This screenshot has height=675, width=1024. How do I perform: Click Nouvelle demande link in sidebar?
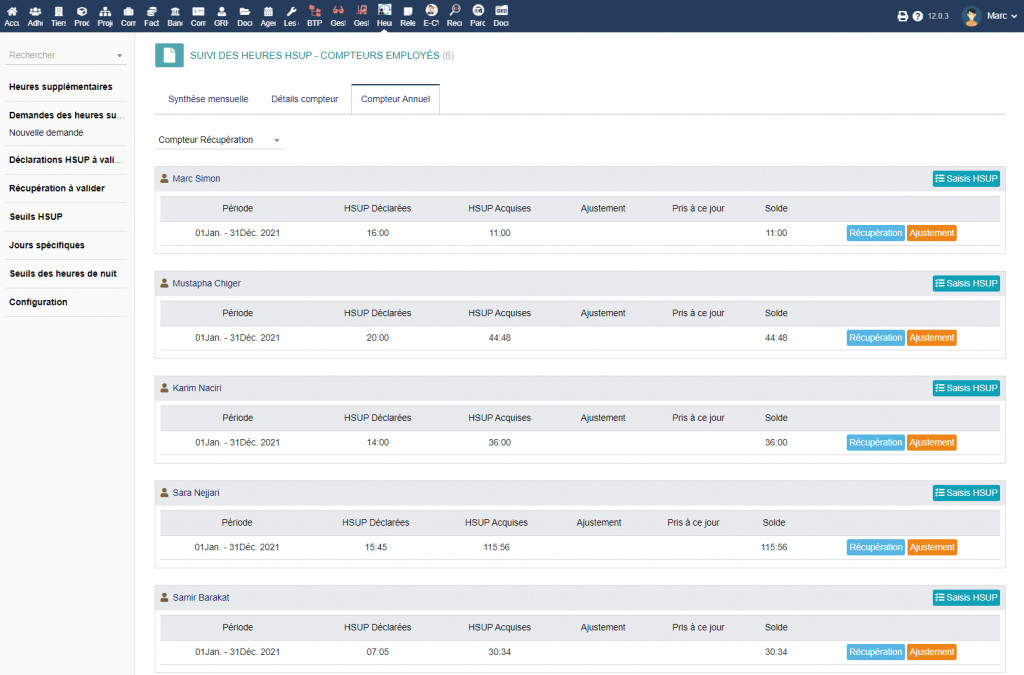tap(46, 132)
